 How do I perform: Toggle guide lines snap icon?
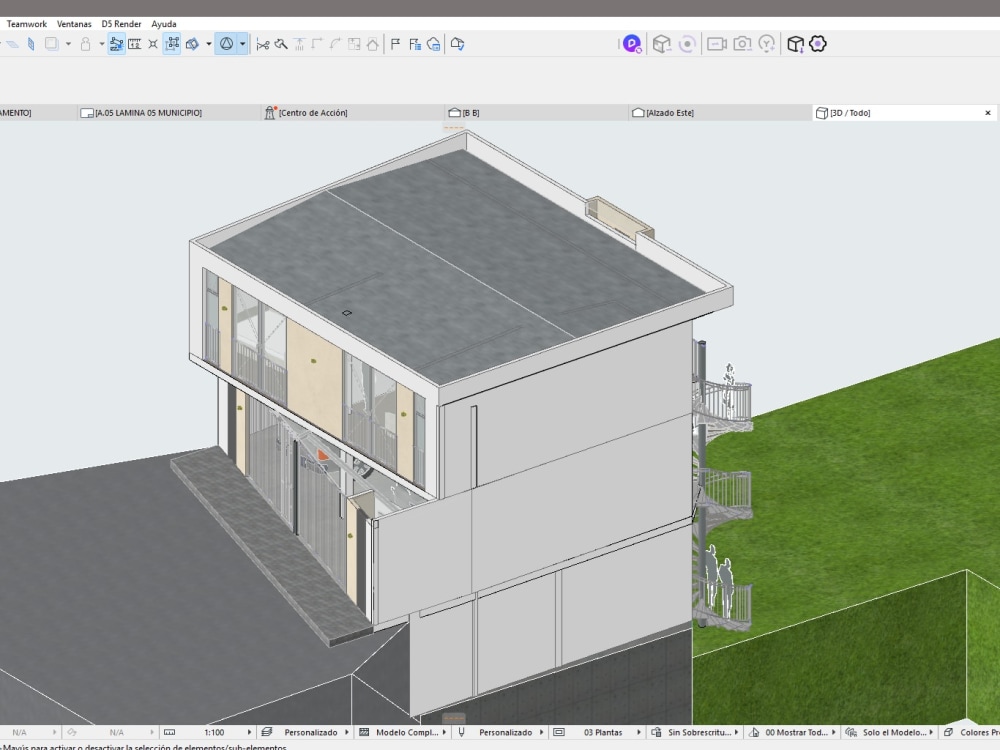pyautogui.click(x=116, y=44)
